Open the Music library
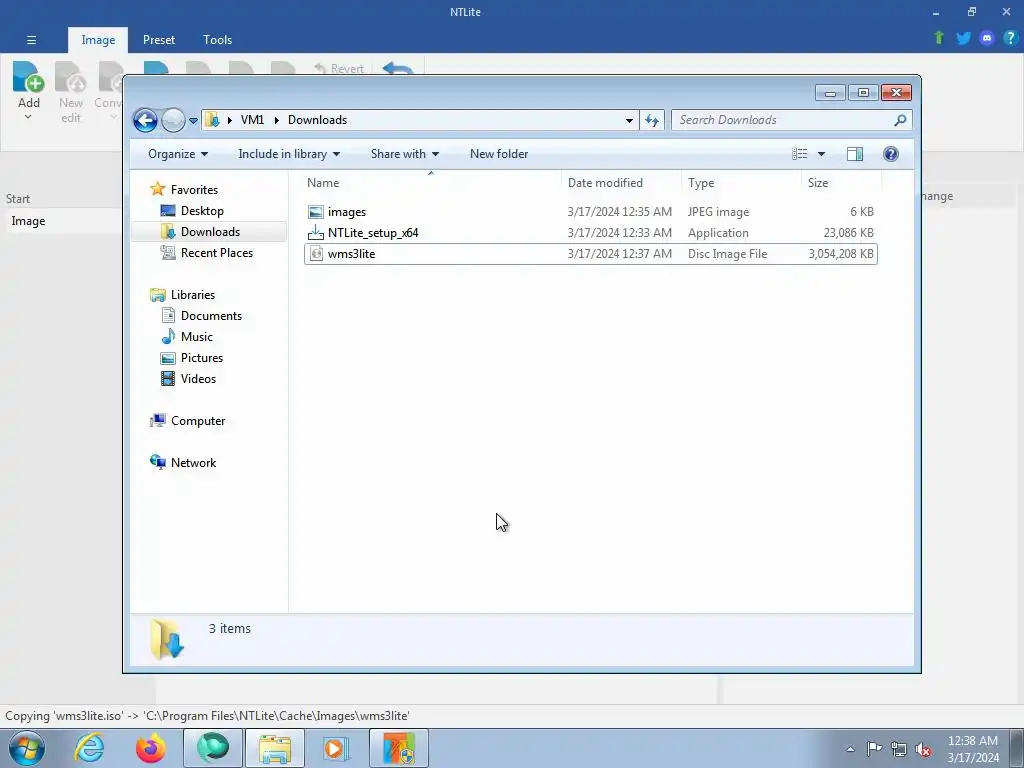Screen dimensions: 1024x768 [x=196, y=336]
